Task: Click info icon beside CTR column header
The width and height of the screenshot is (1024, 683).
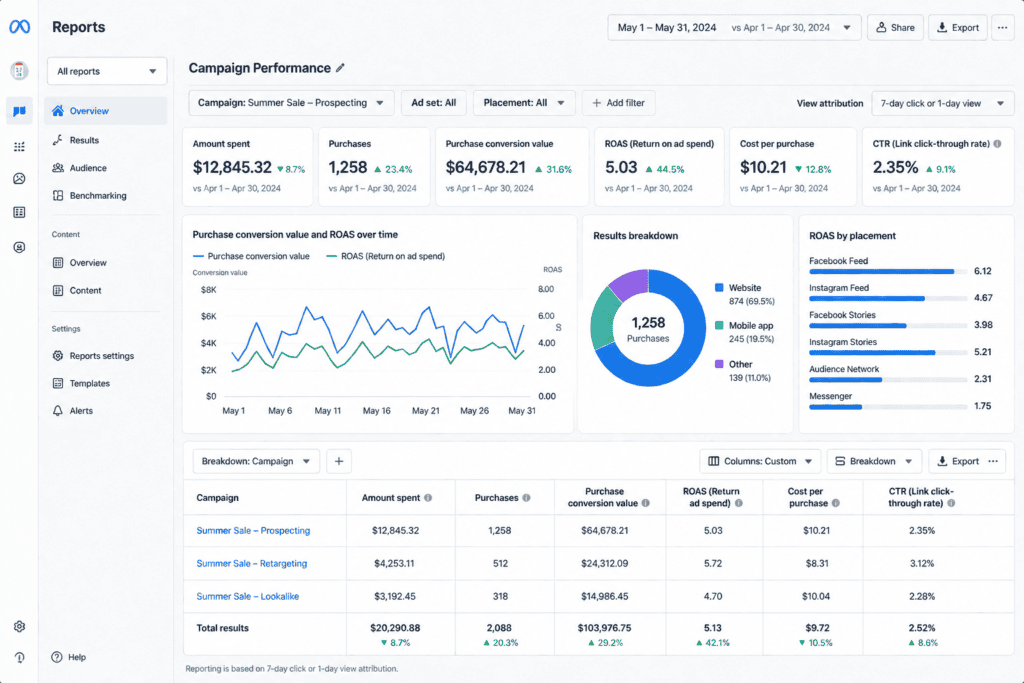Action: pyautogui.click(x=951, y=503)
